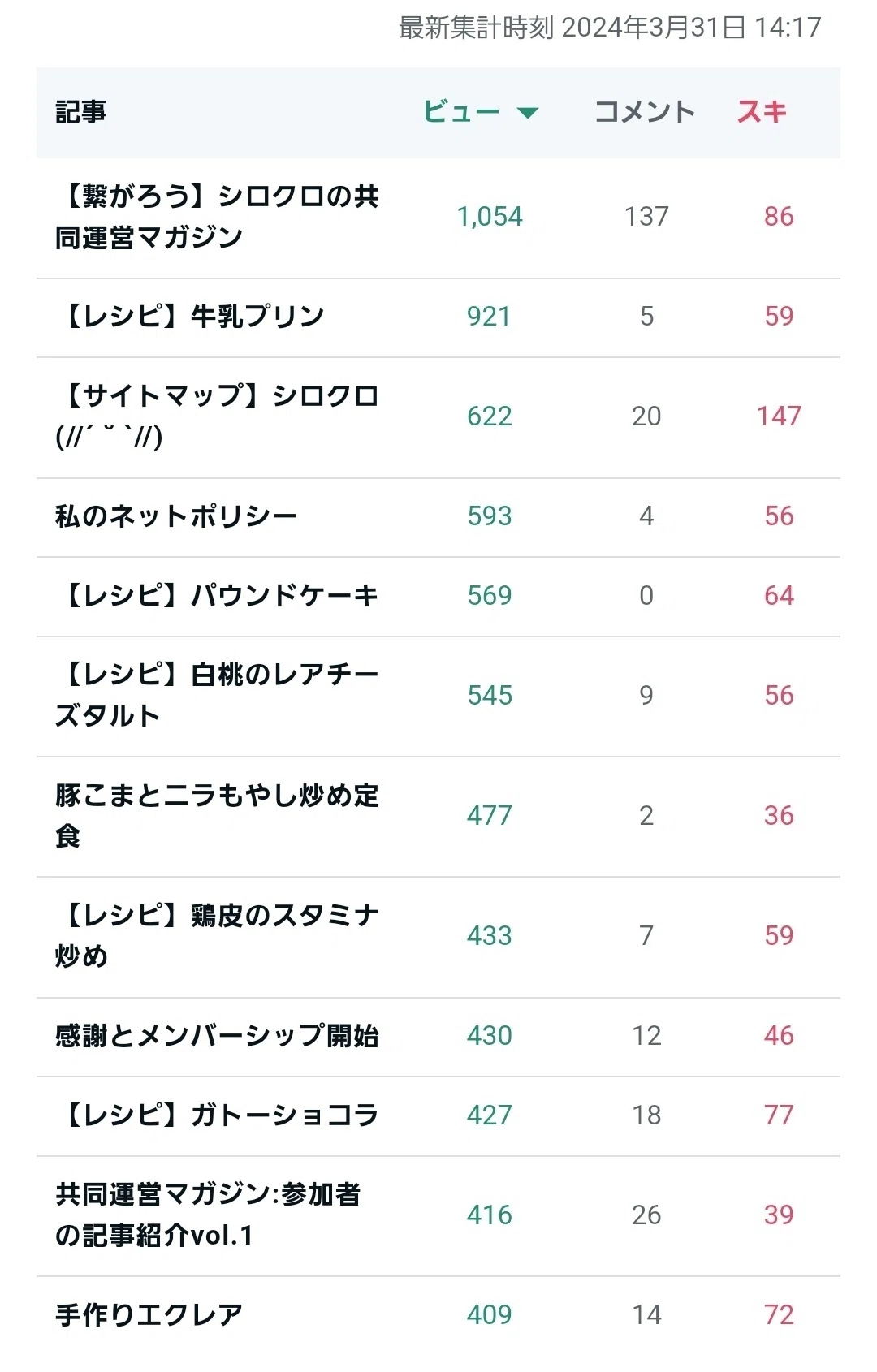Open the 【レシピ】牛乳プリン article
Image resolution: width=877 pixels, height=1372 pixels.
189,317
